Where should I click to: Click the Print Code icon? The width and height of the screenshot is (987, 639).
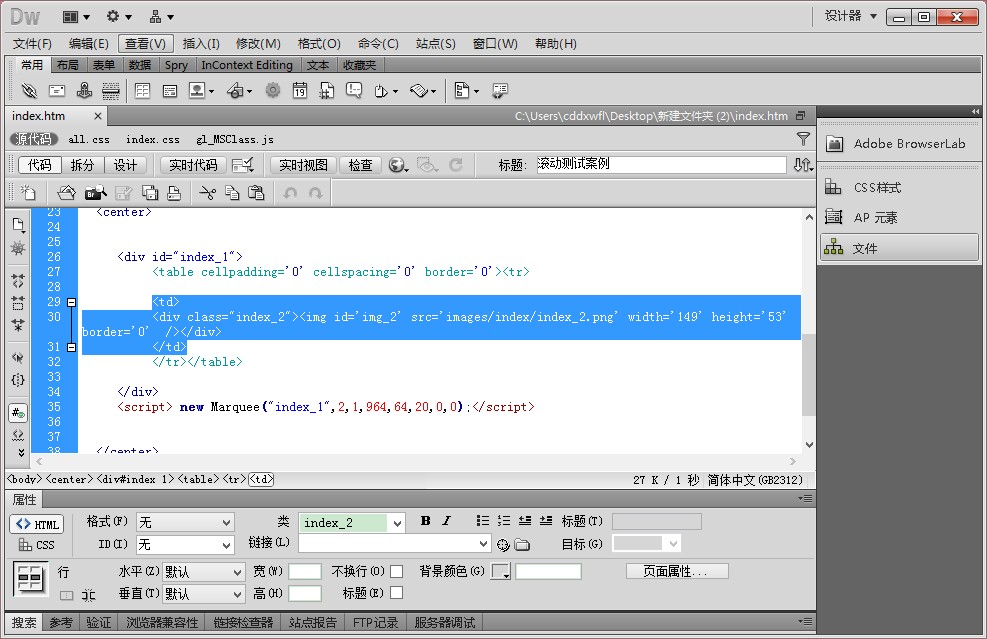coord(174,193)
